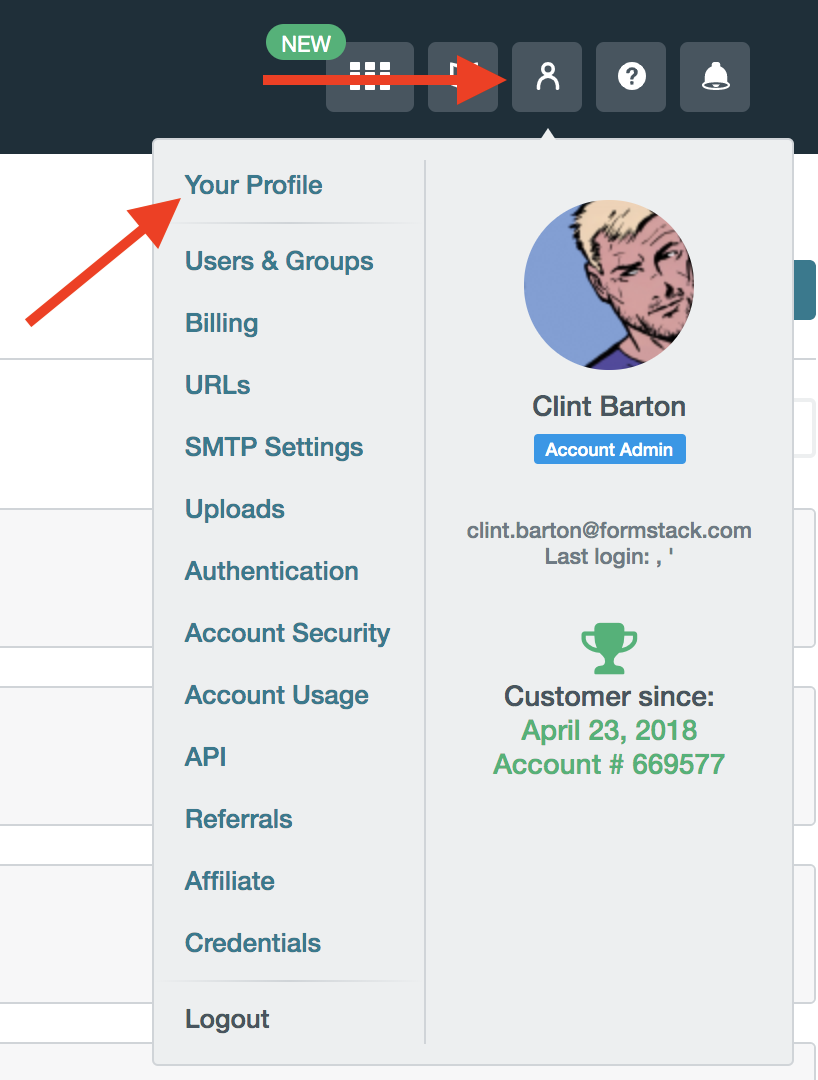This screenshot has height=1080, width=818.
Task: Open the URLs menu entry
Action: pyautogui.click(x=218, y=385)
